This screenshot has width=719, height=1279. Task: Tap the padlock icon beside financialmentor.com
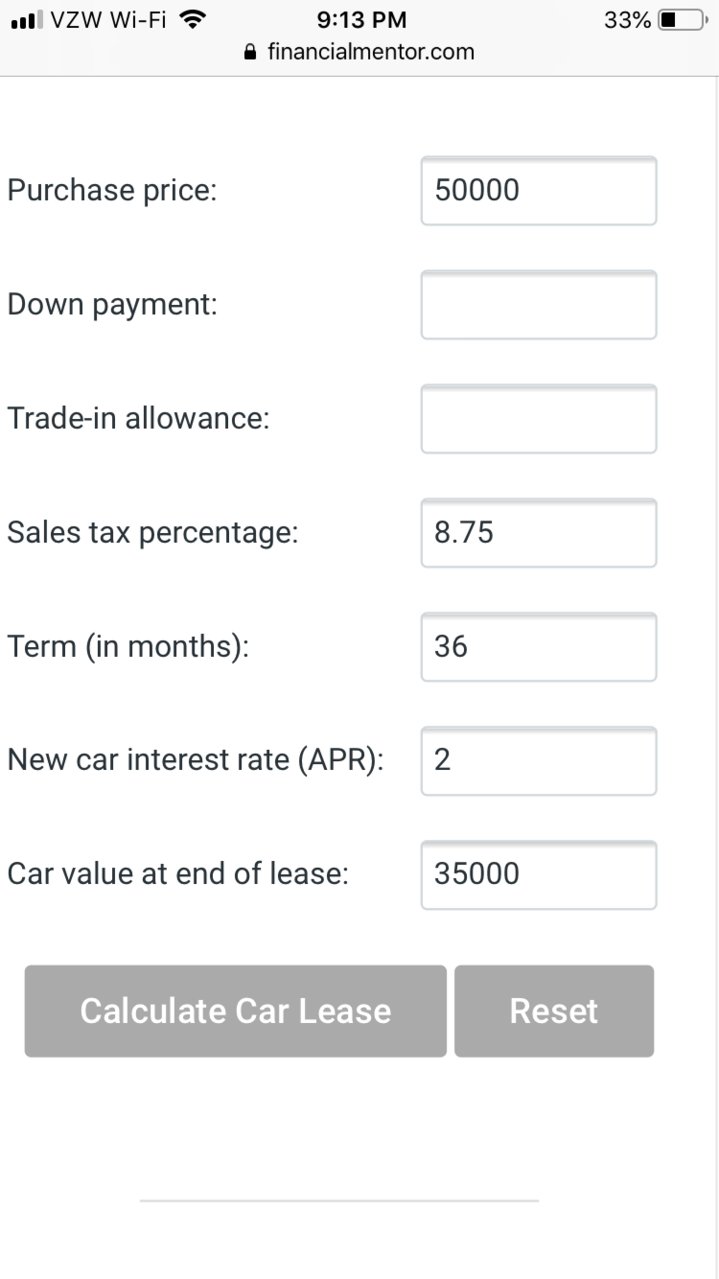pyautogui.click(x=251, y=52)
